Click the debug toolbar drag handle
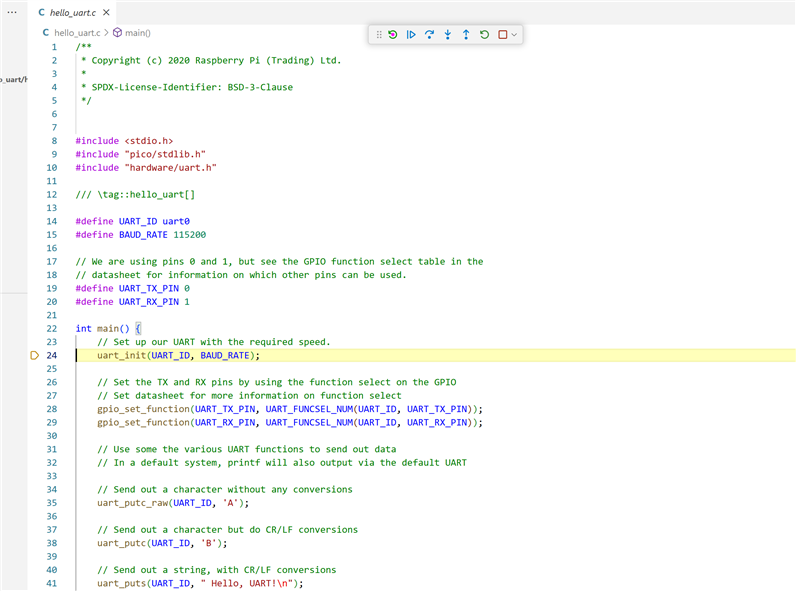The width and height of the screenshot is (796, 591). [x=379, y=35]
